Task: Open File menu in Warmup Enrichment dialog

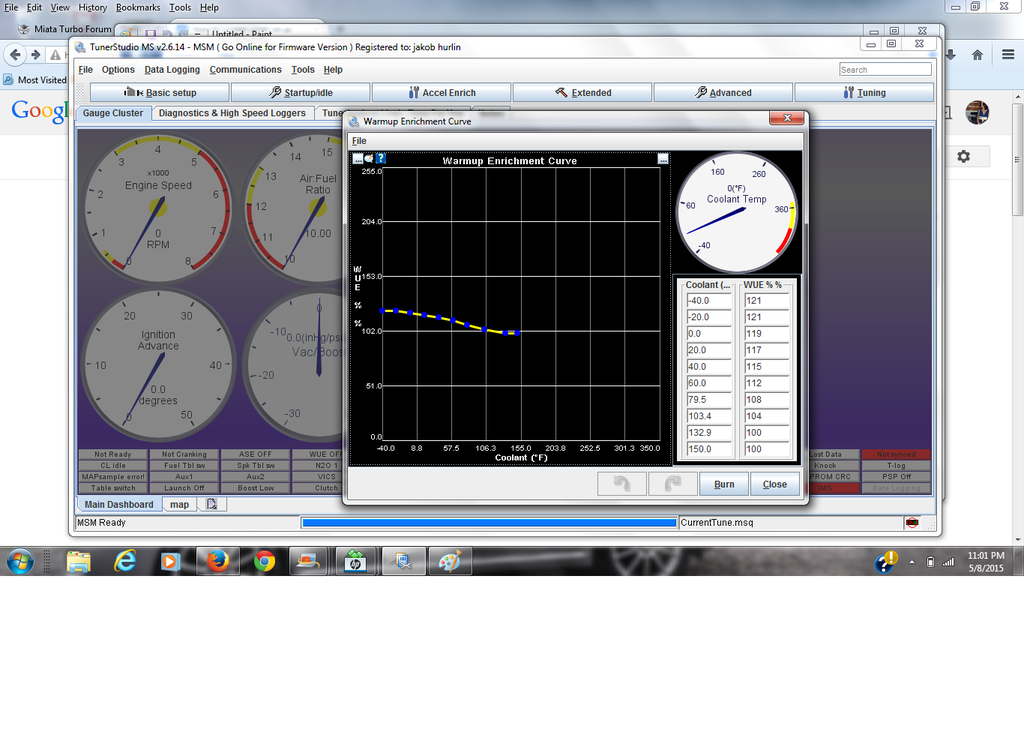Action: (357, 141)
